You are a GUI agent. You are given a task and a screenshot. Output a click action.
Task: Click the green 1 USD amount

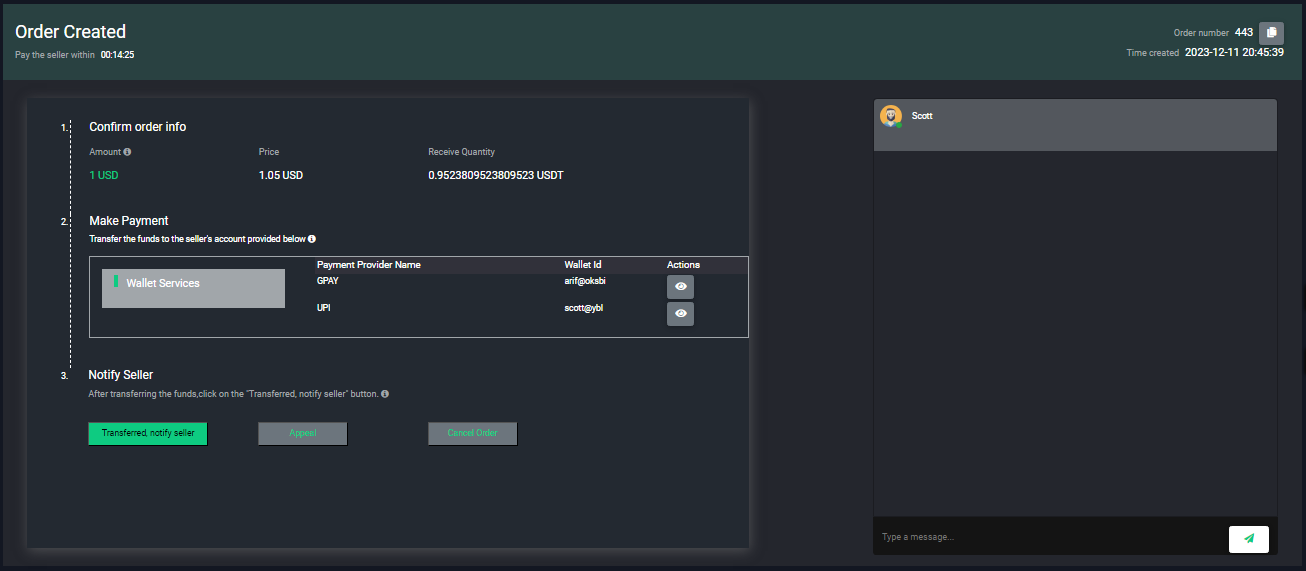tap(104, 175)
